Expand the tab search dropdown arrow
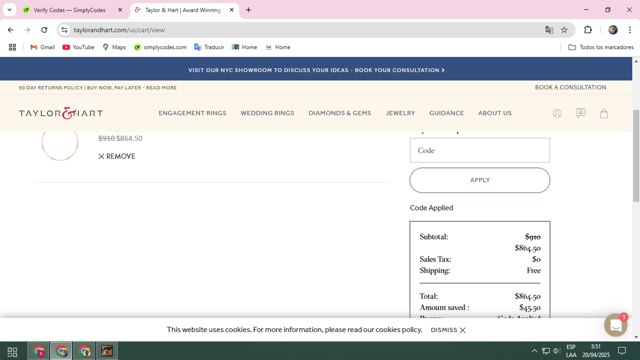The height and width of the screenshot is (360, 640). (9, 10)
